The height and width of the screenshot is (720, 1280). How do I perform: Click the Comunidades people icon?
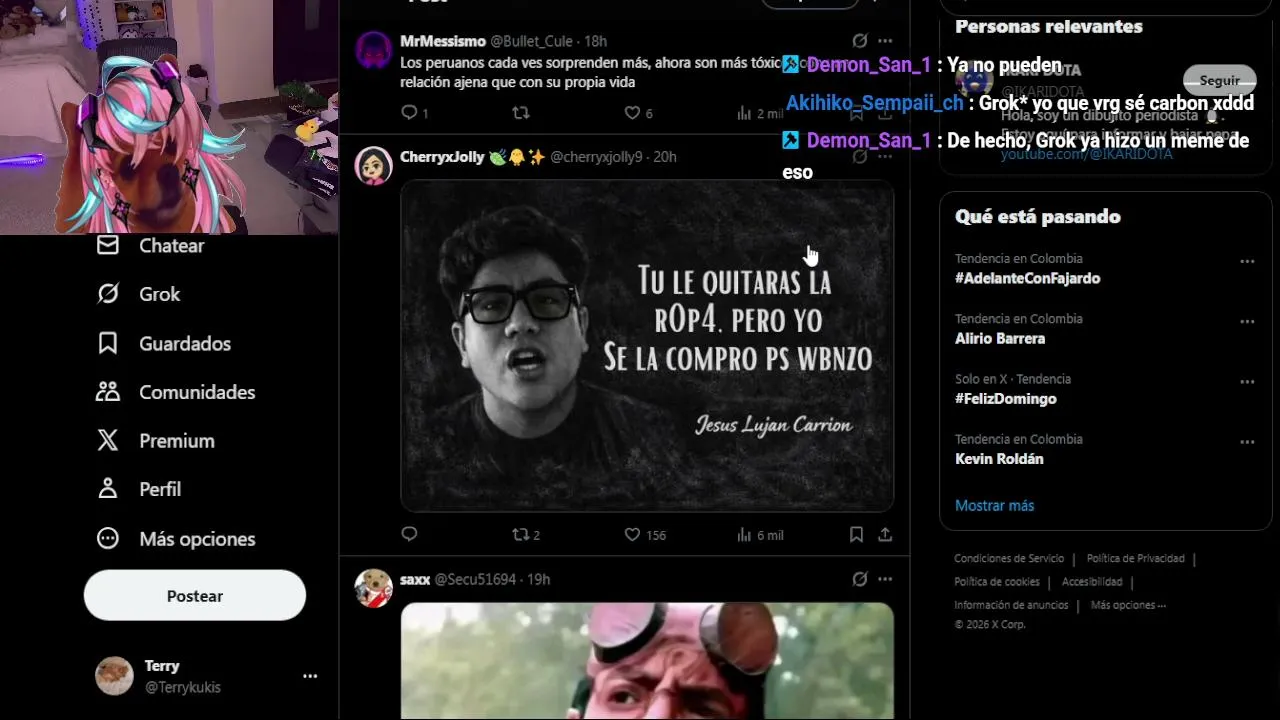pyautogui.click(x=107, y=392)
